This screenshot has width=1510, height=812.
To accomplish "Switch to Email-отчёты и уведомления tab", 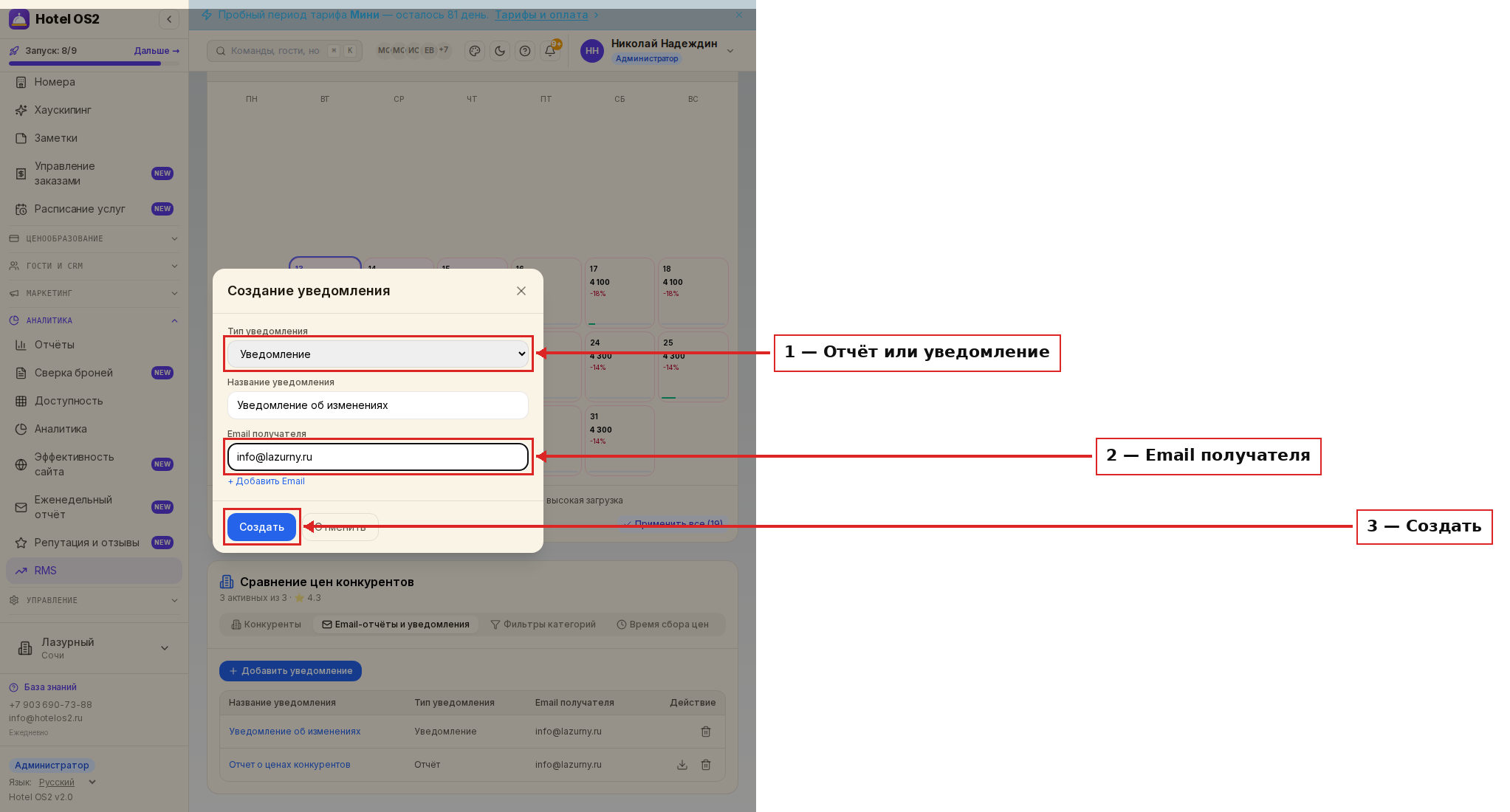I will coord(396,625).
